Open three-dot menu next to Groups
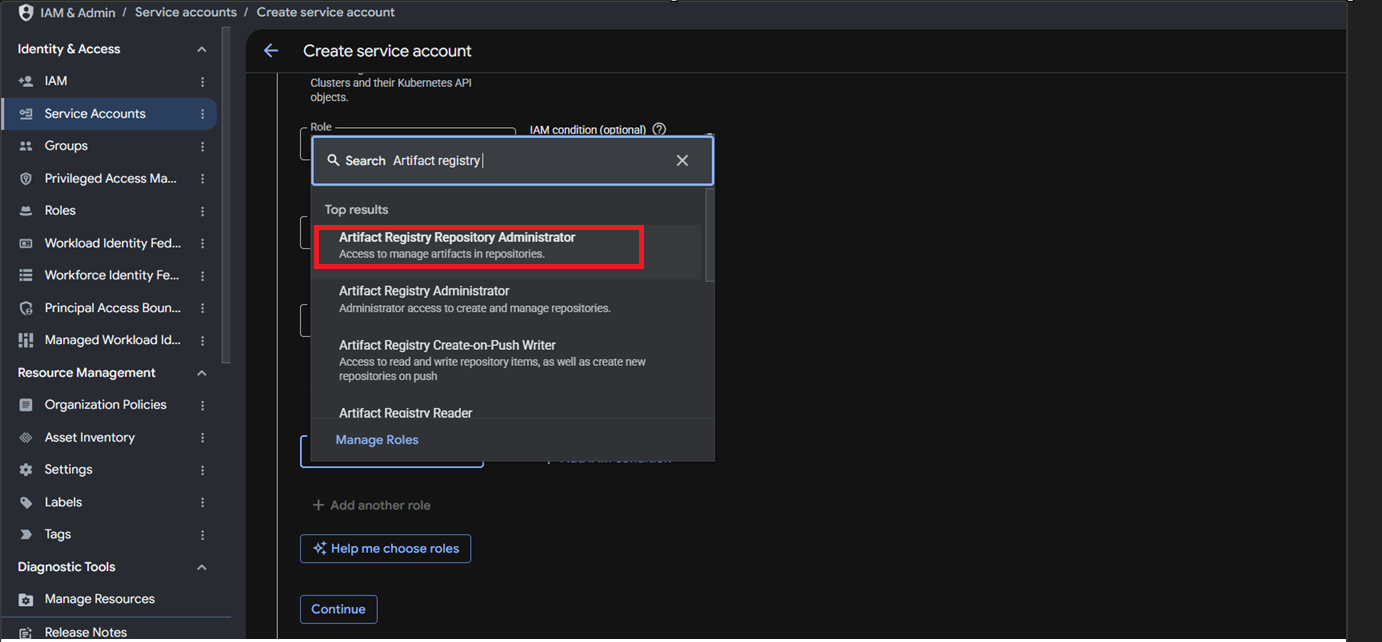Viewport: 1382px width, 642px height. point(203,146)
